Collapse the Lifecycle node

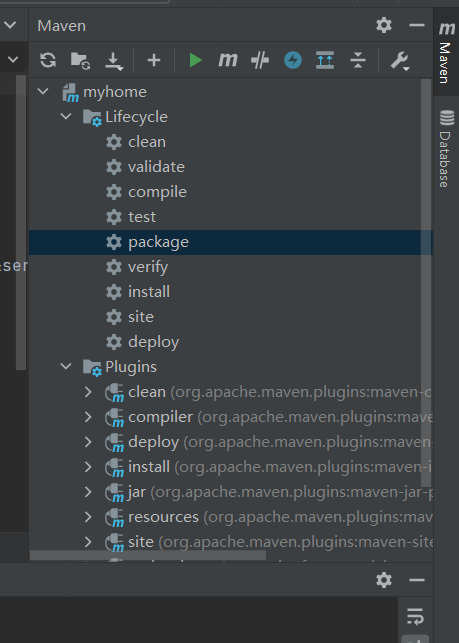pos(66,116)
